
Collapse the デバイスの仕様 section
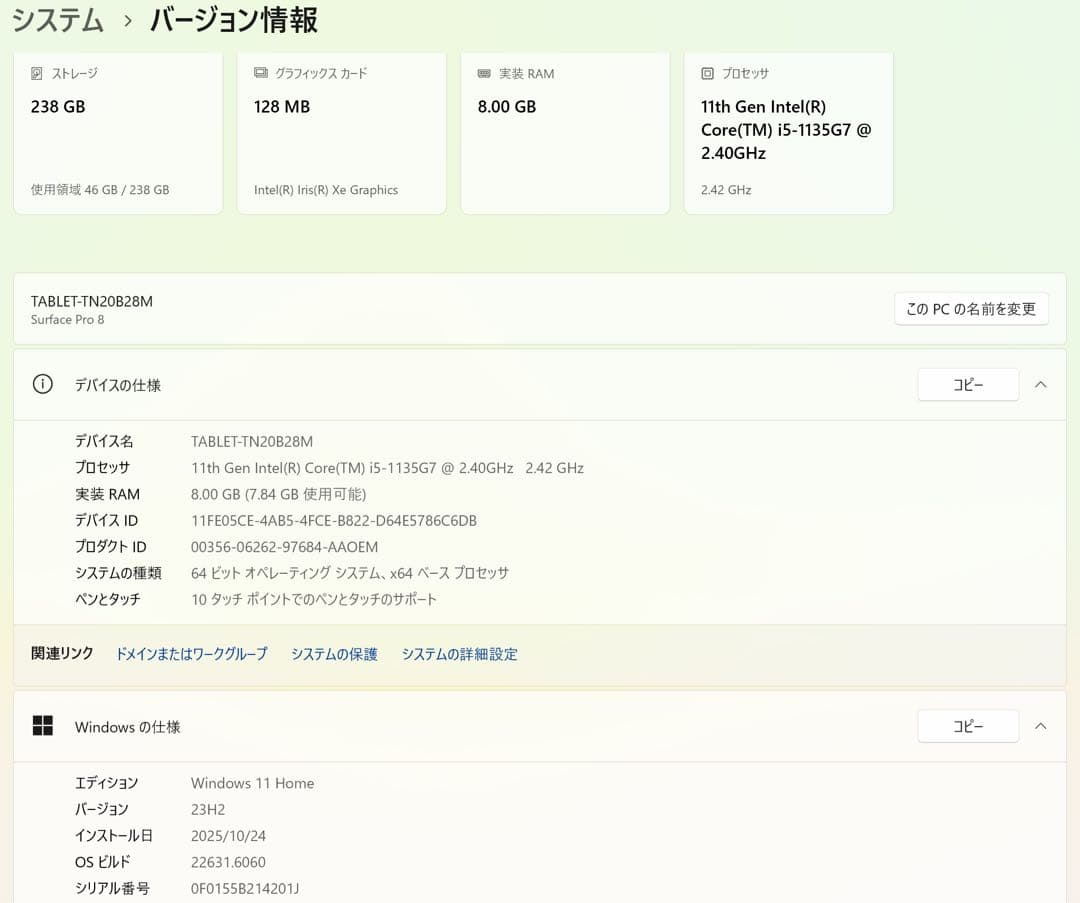point(1041,384)
